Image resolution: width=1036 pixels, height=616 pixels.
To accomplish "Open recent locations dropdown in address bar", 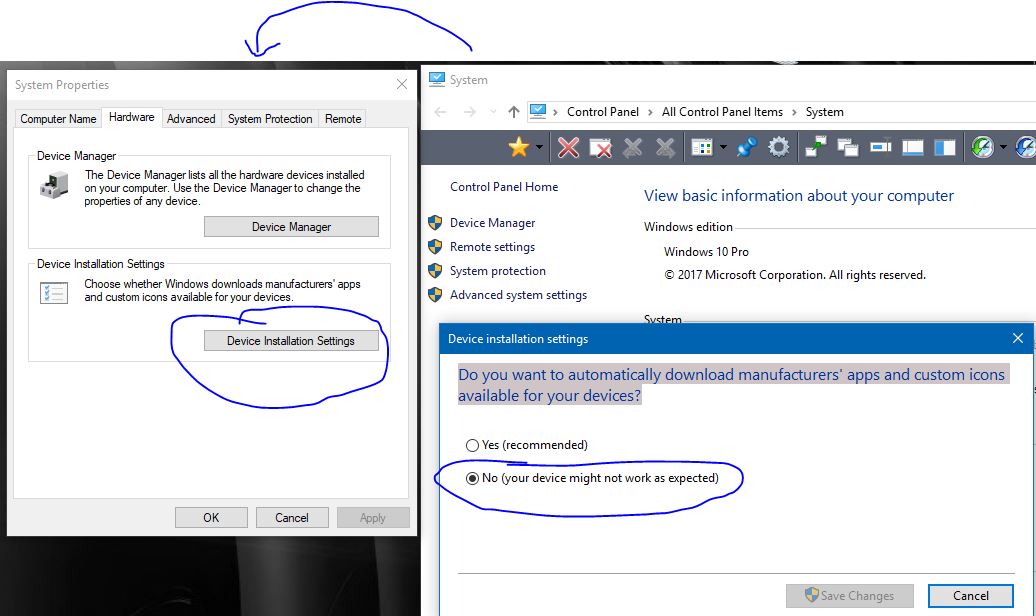I will (493, 112).
